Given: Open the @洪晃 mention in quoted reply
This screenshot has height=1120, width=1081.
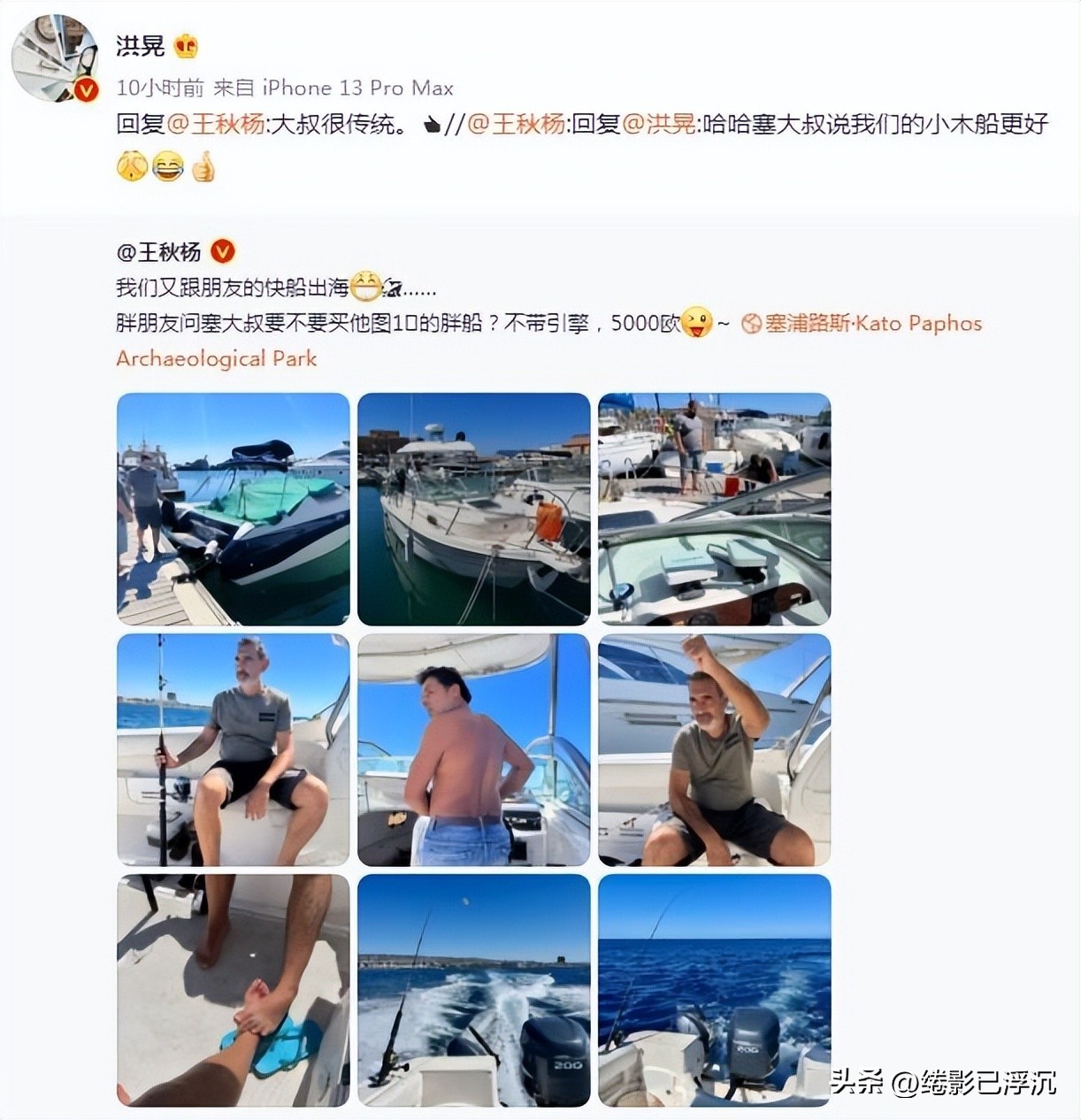Looking at the screenshot, I should click(660, 124).
